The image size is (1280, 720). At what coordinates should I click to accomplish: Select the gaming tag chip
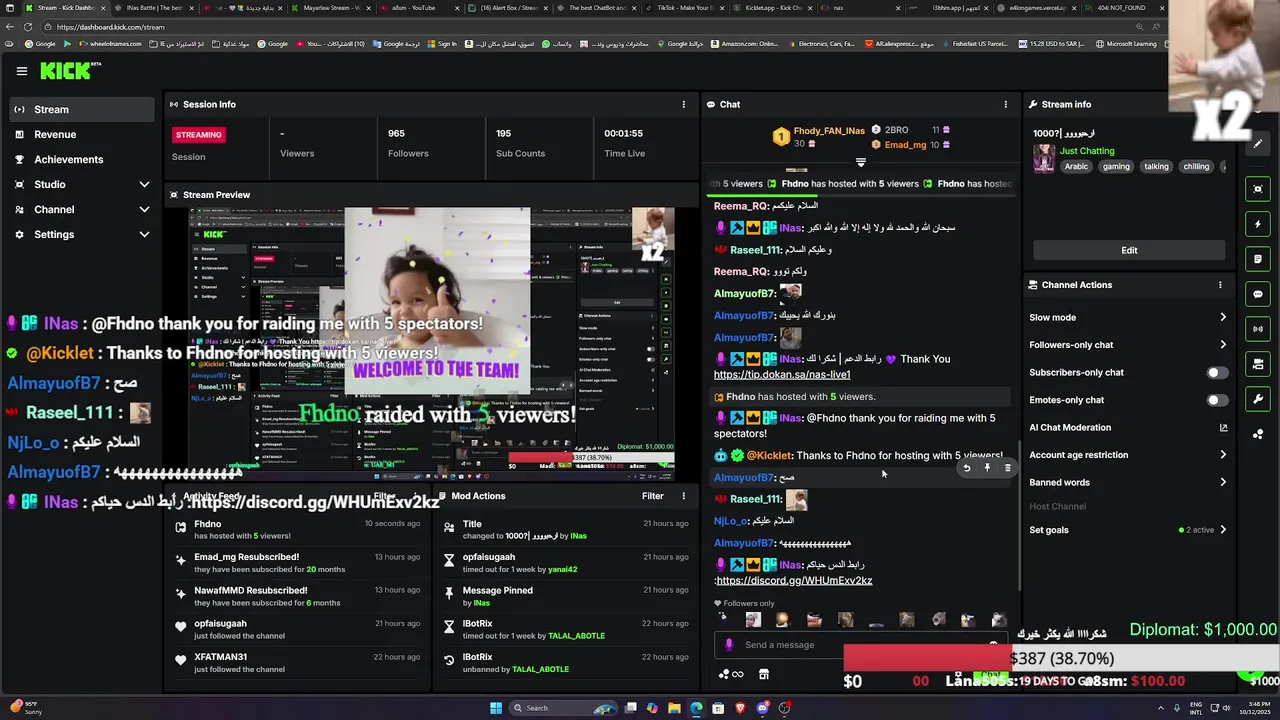pos(1116,167)
